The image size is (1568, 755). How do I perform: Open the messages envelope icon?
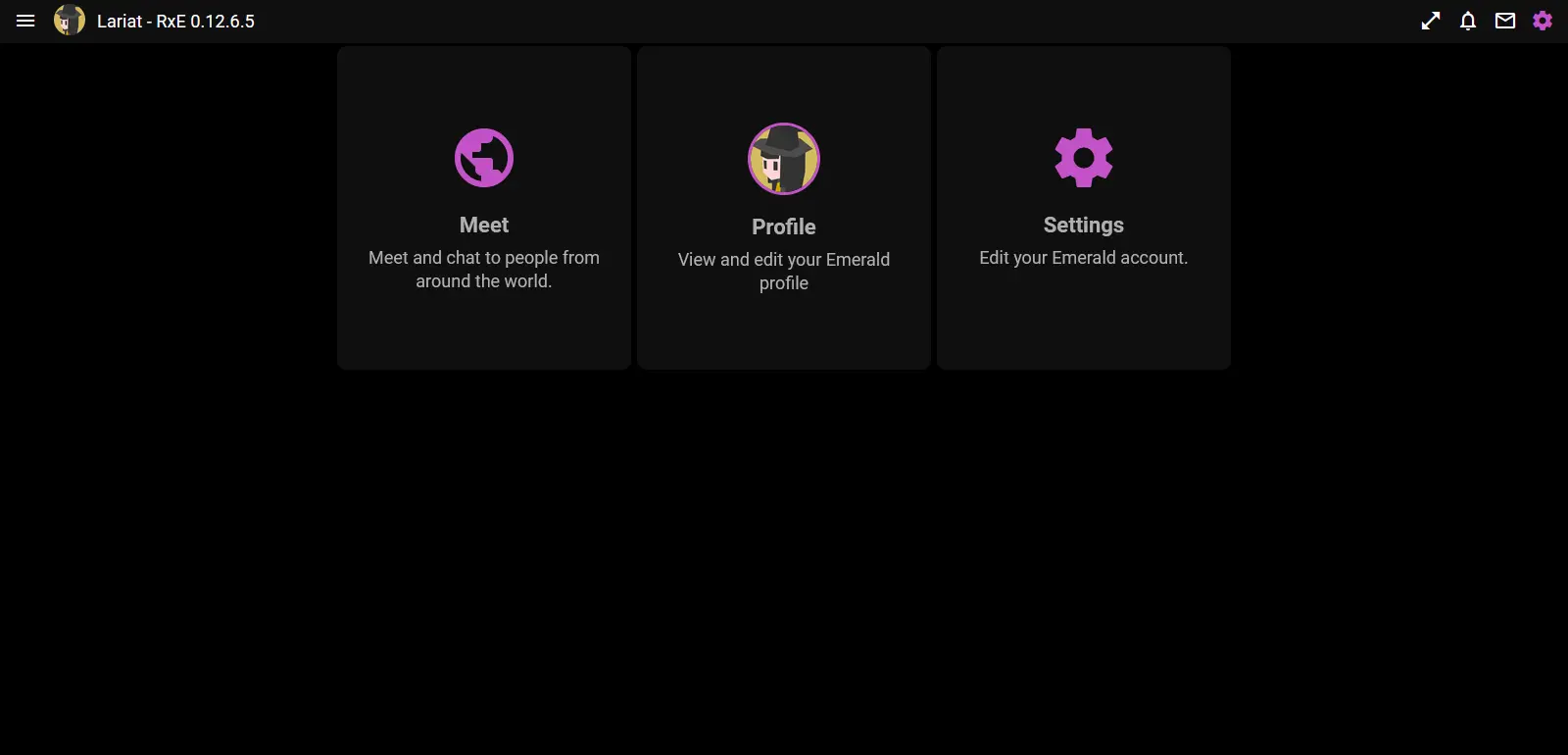click(1505, 21)
